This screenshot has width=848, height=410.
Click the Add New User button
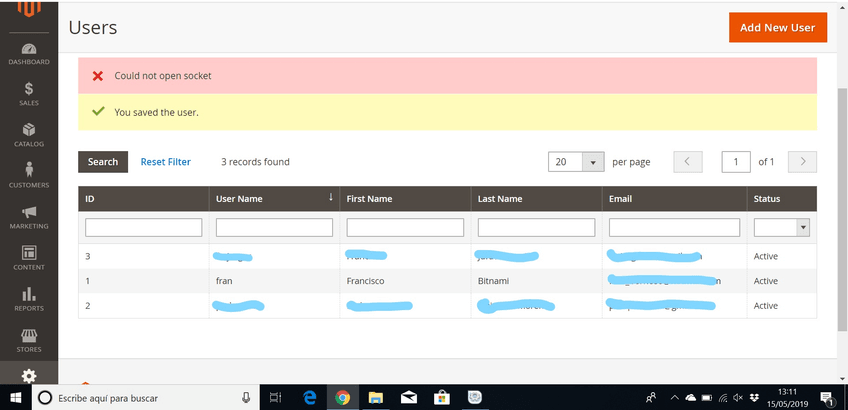click(x=777, y=28)
